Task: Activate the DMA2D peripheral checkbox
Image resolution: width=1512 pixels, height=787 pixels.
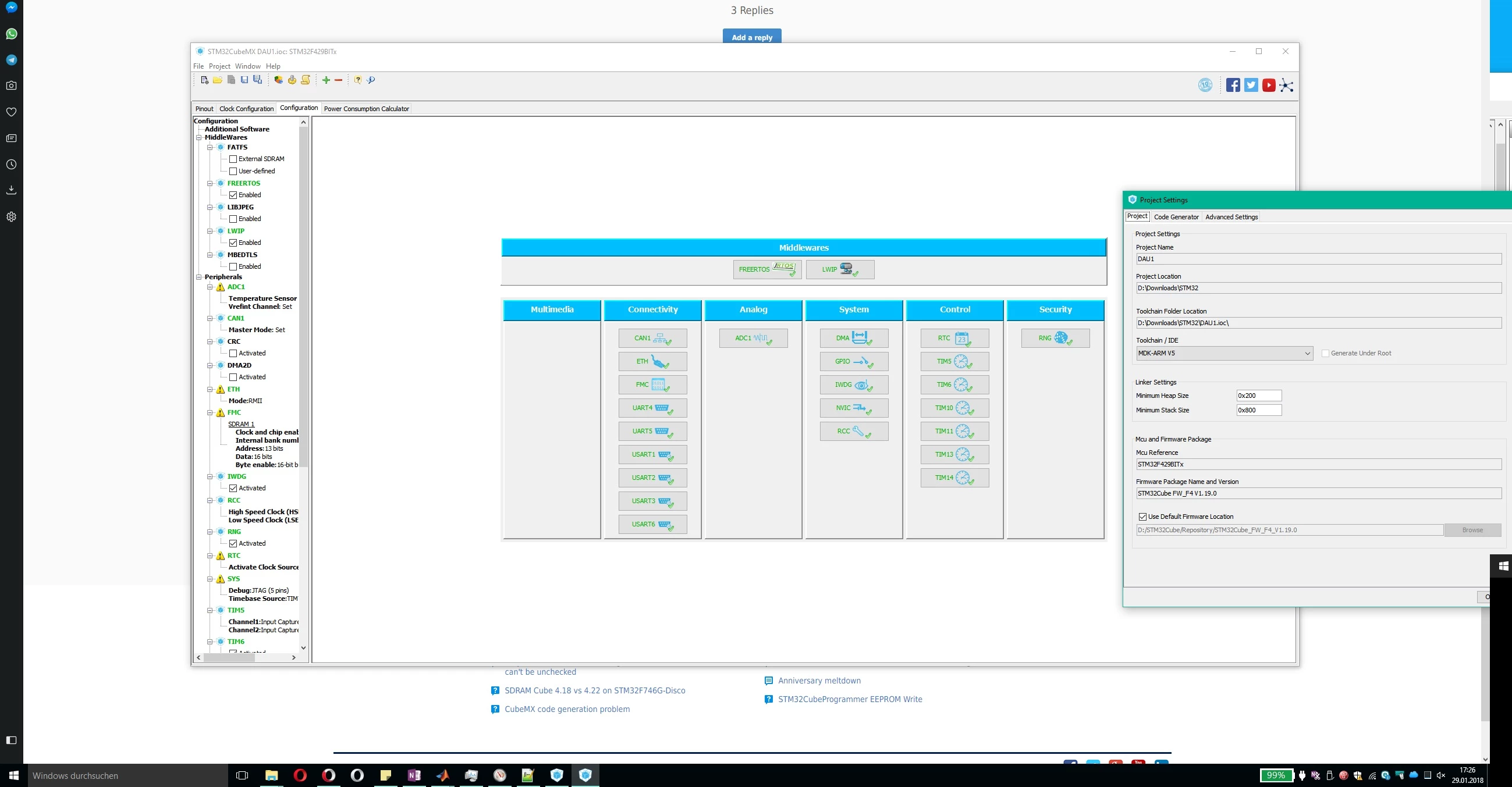Action: point(233,377)
